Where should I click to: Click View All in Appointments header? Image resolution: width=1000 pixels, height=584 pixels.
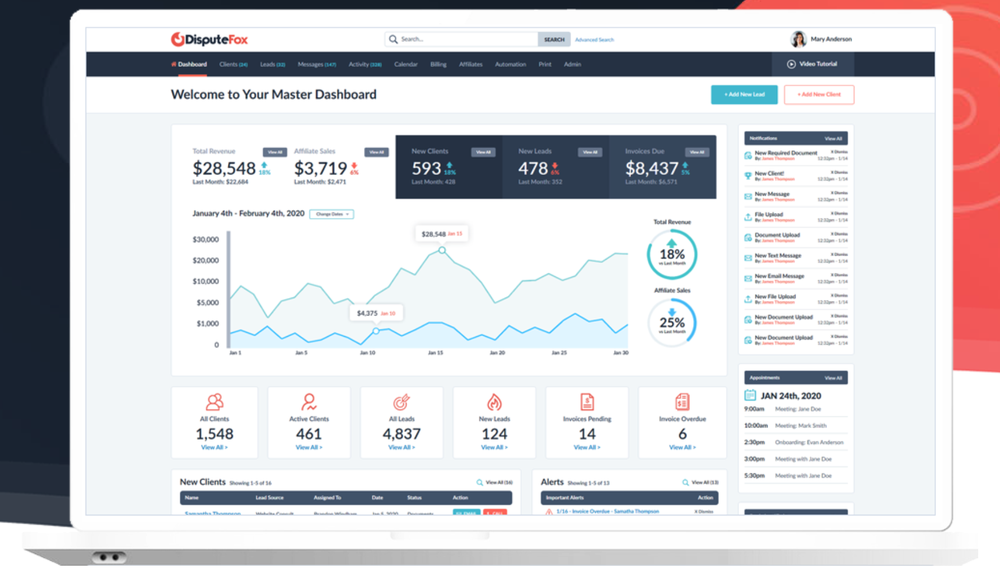click(833, 378)
